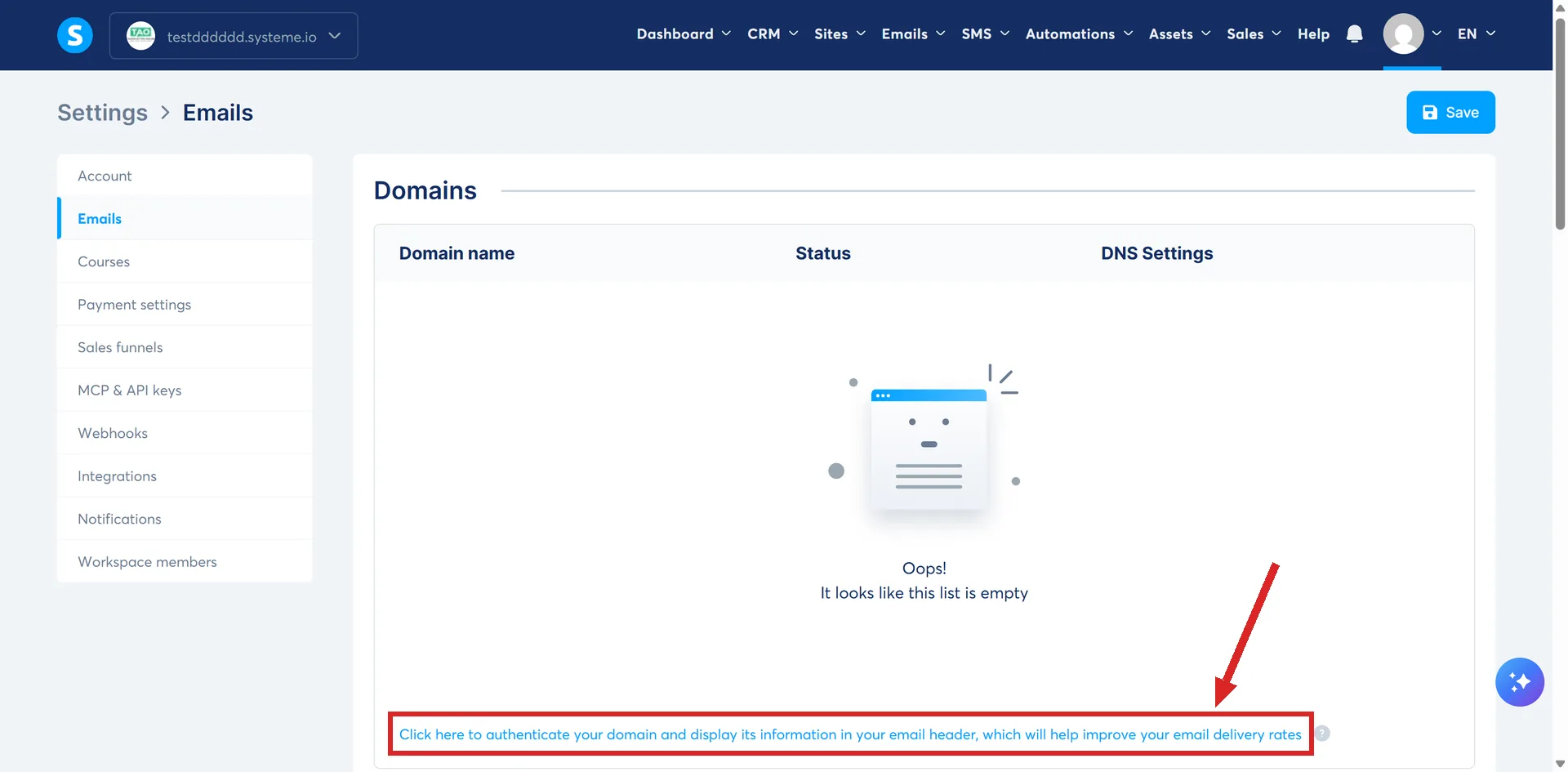This screenshot has width=1568, height=772.
Task: Click the Save button
Action: point(1450,112)
